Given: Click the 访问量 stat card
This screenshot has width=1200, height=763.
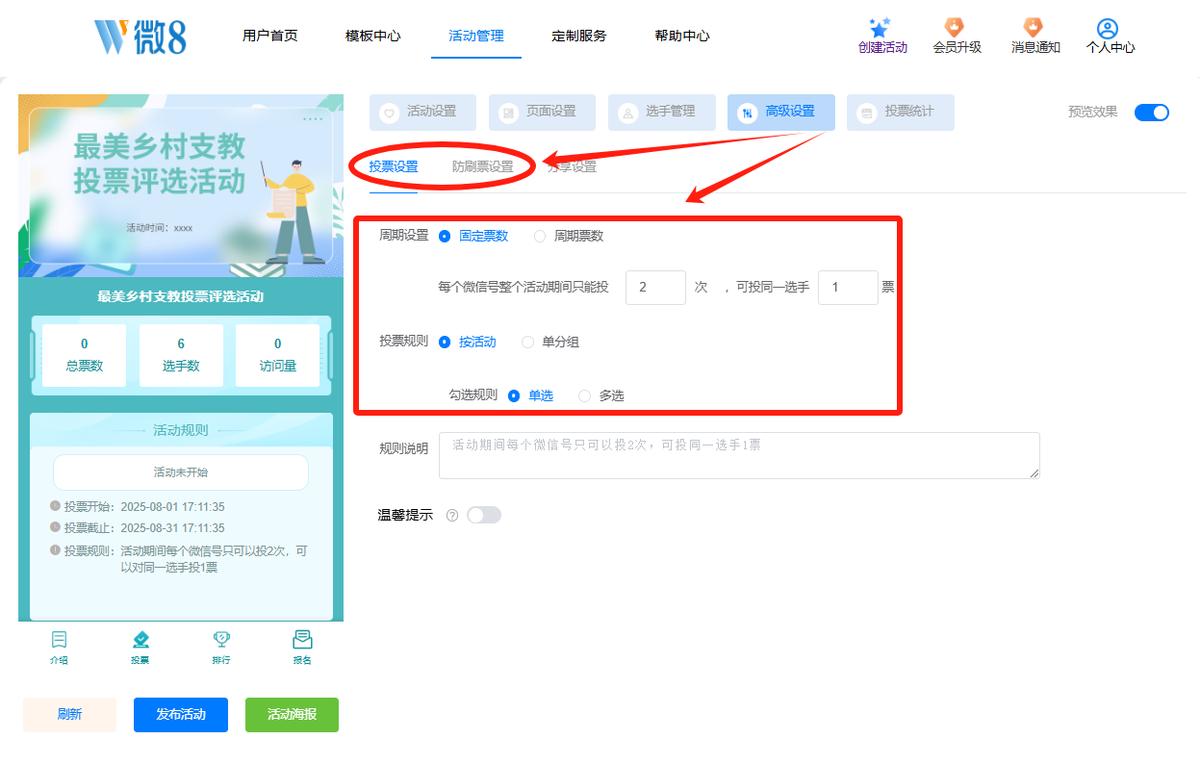Looking at the screenshot, I should 278,355.
